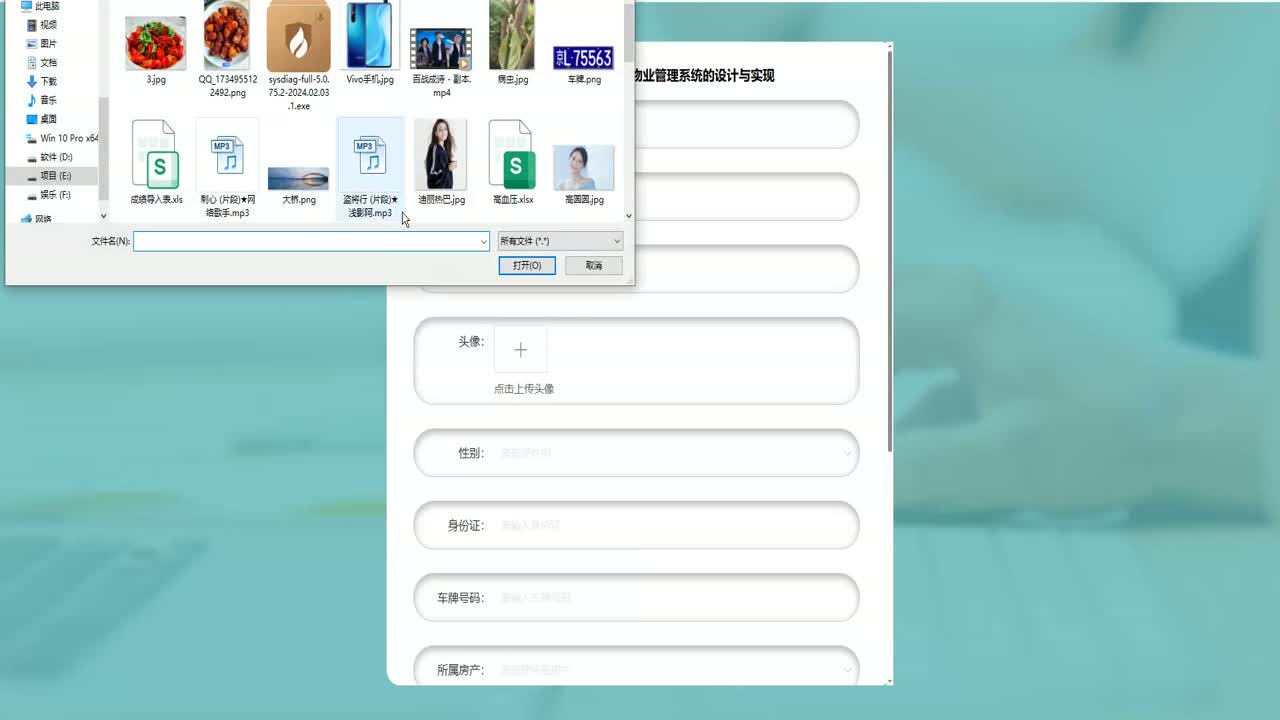
Task: Open 音乐 folder in sidebar
Action: 48,100
